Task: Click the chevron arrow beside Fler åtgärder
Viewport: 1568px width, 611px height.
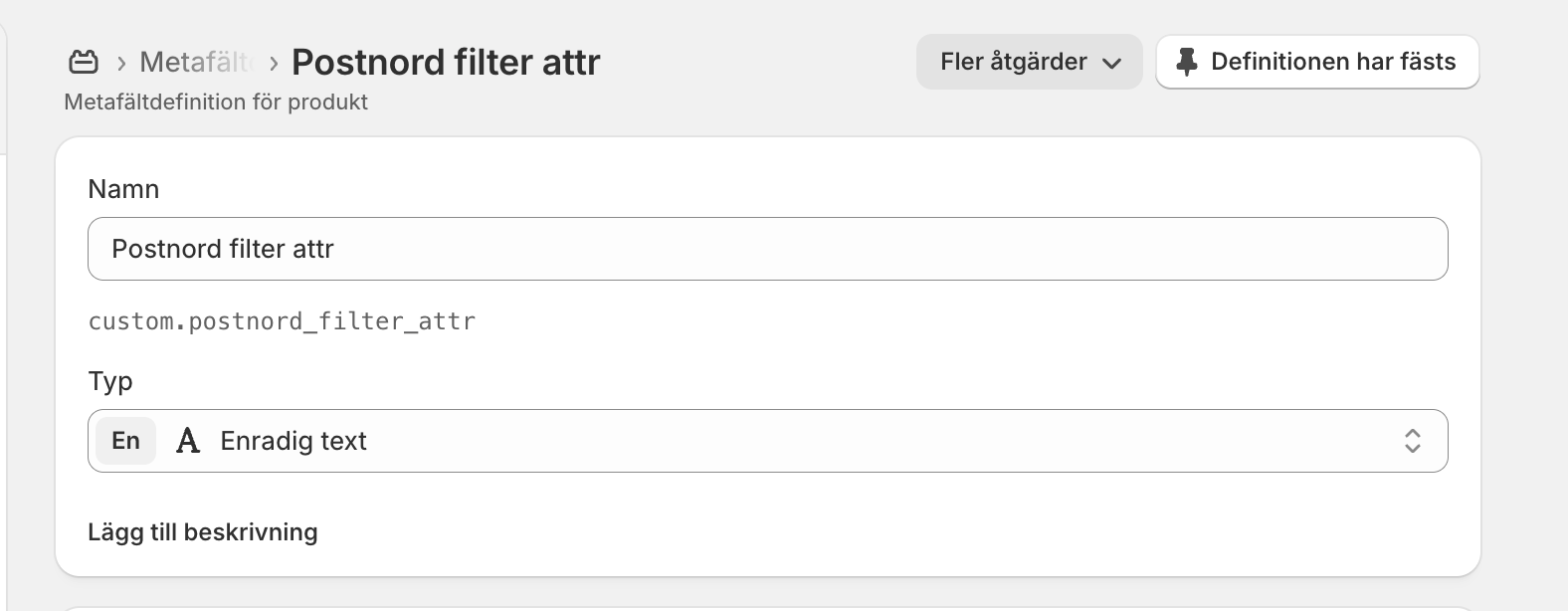Action: point(1112,63)
